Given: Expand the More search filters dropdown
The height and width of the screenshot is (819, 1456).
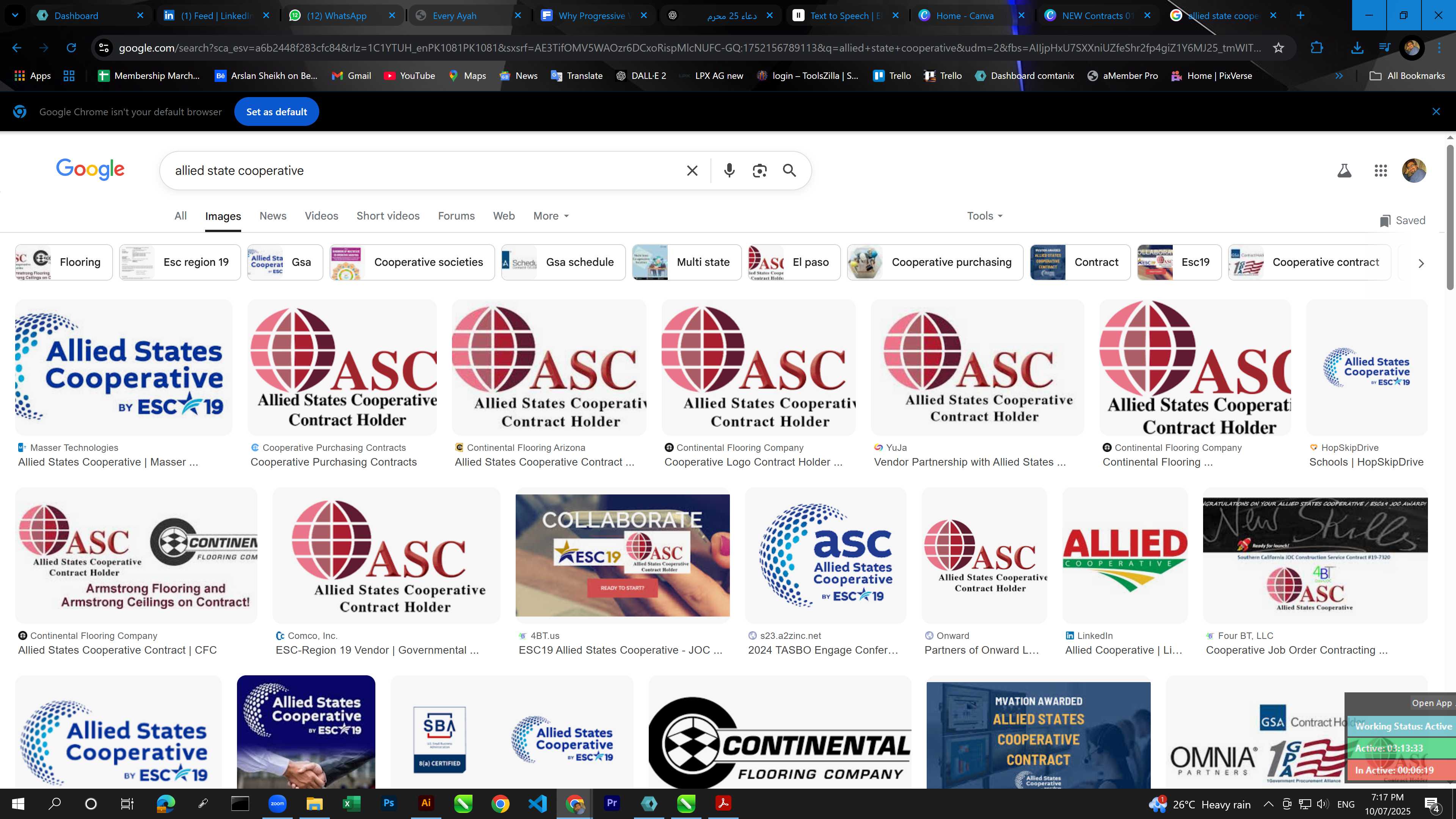Looking at the screenshot, I should click(x=551, y=216).
